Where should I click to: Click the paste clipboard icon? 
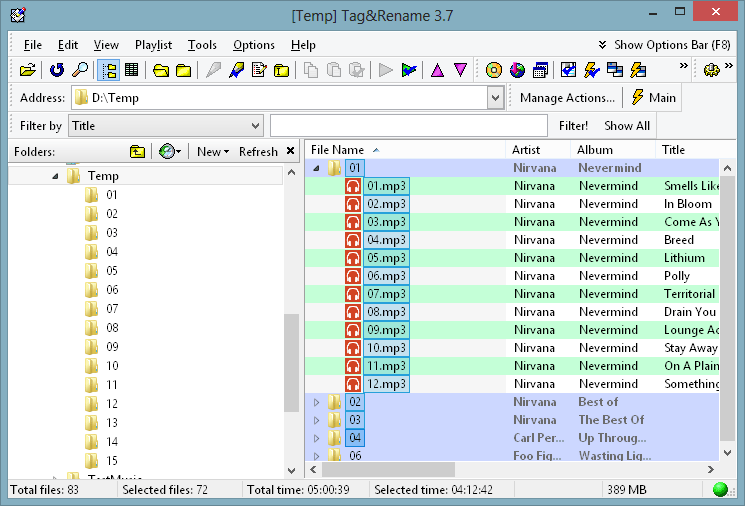334,70
